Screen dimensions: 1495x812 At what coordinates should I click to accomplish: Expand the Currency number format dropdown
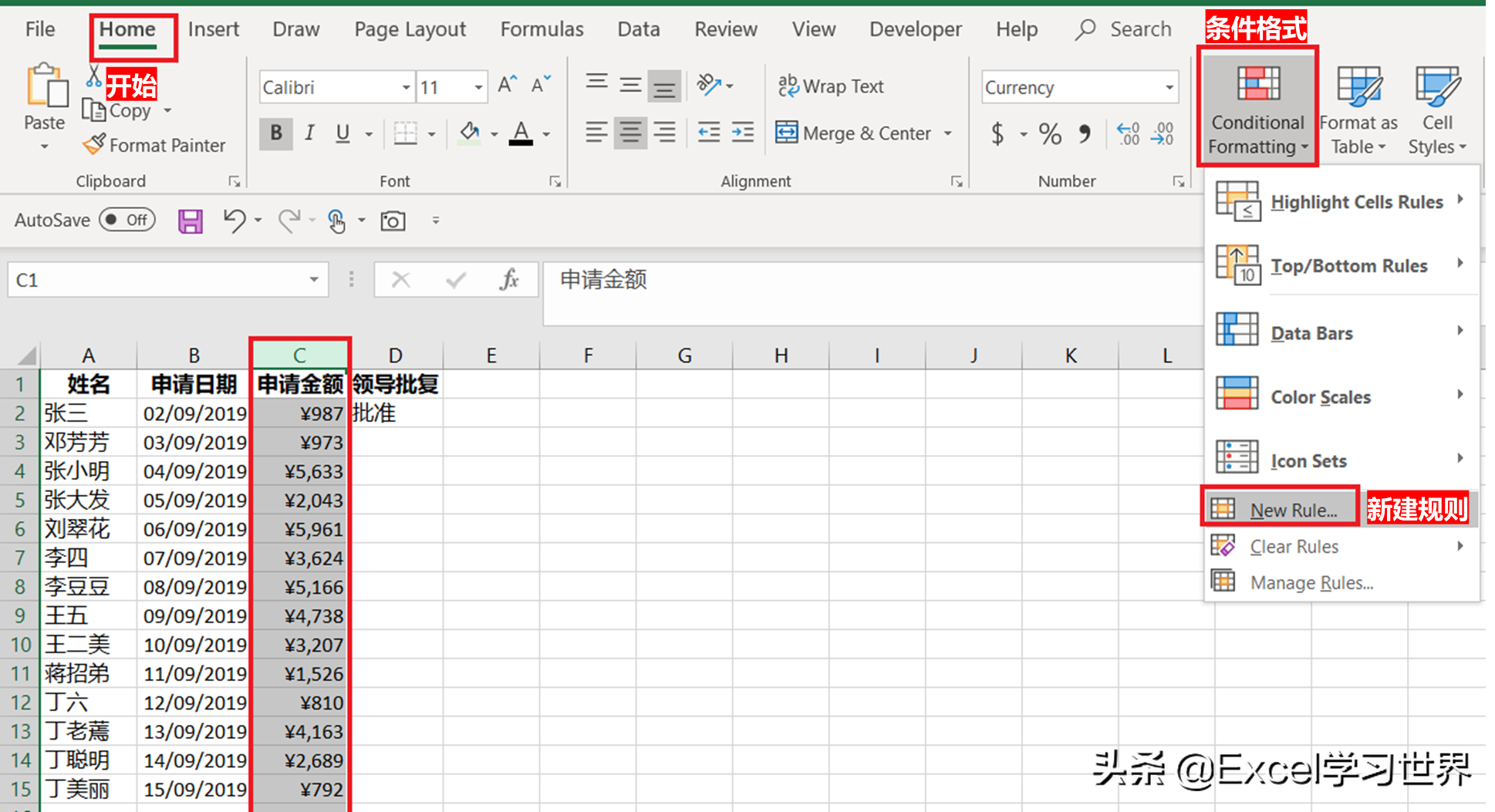[1169, 87]
